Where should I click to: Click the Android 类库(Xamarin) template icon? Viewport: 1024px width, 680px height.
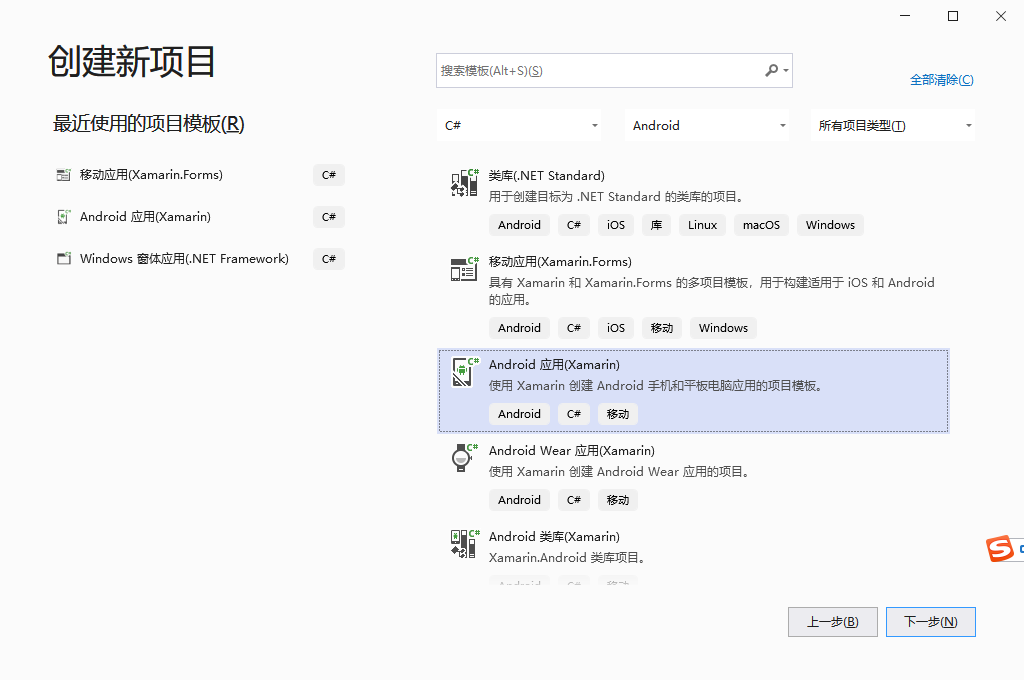464,543
